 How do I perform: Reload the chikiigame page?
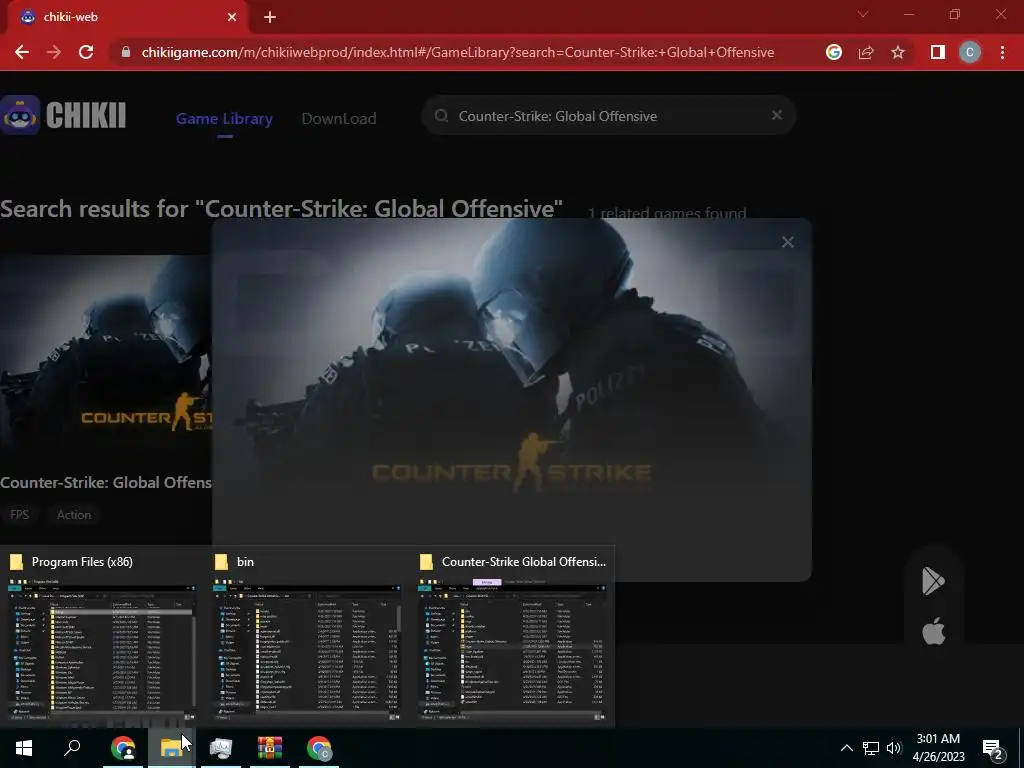(x=86, y=52)
